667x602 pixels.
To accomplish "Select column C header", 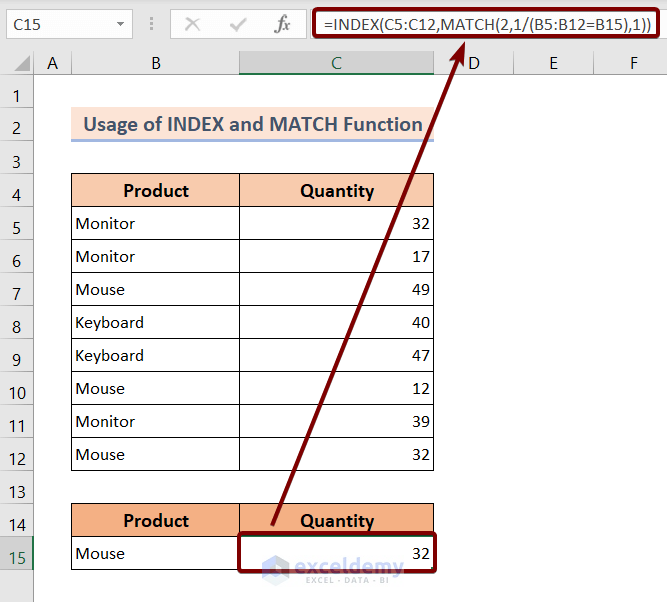I will [336, 63].
